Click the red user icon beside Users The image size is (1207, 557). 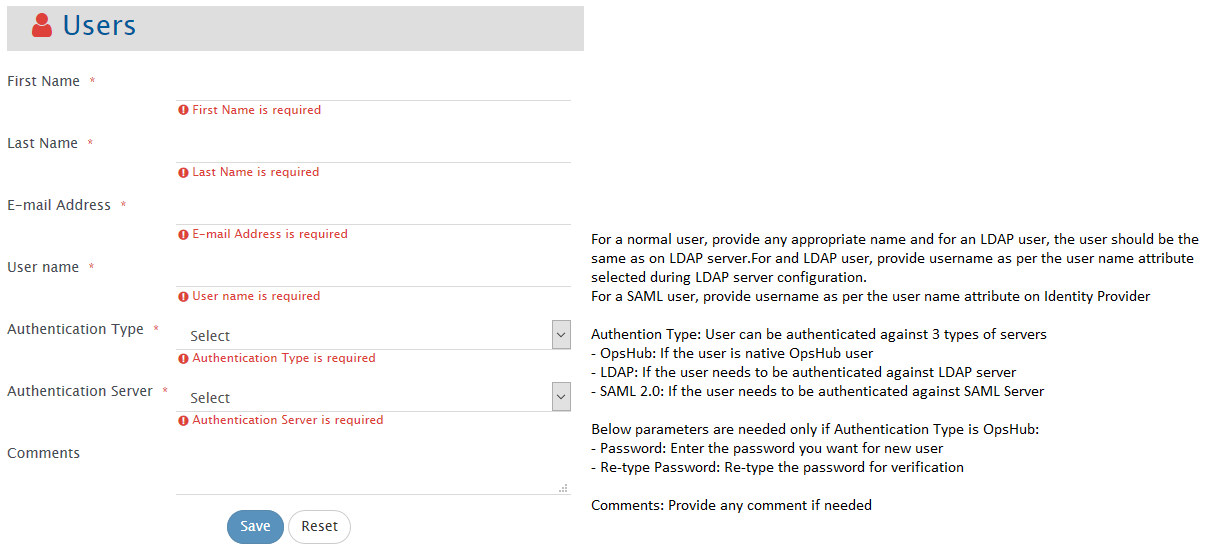click(x=42, y=26)
